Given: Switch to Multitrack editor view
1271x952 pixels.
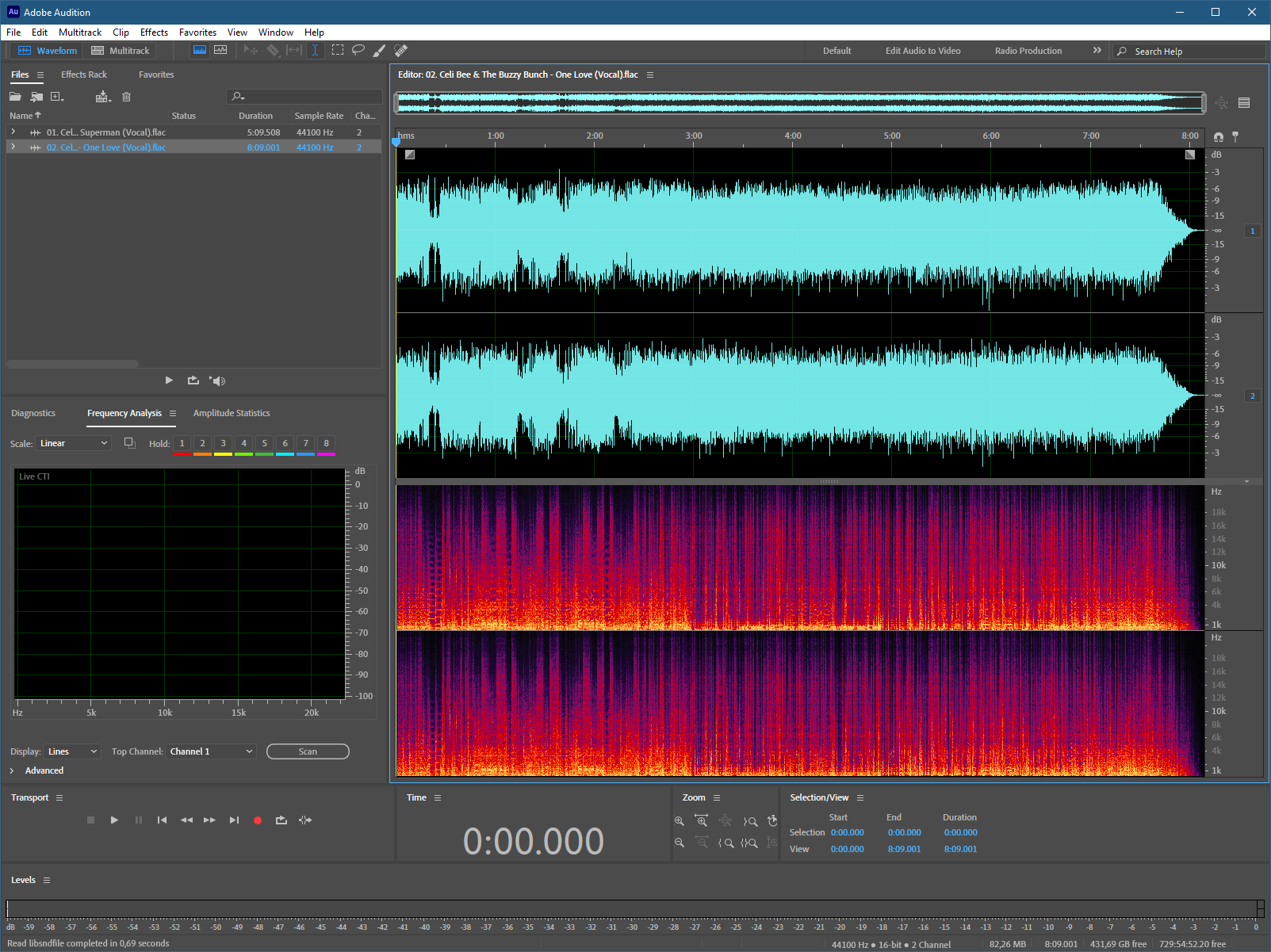Looking at the screenshot, I should (121, 51).
